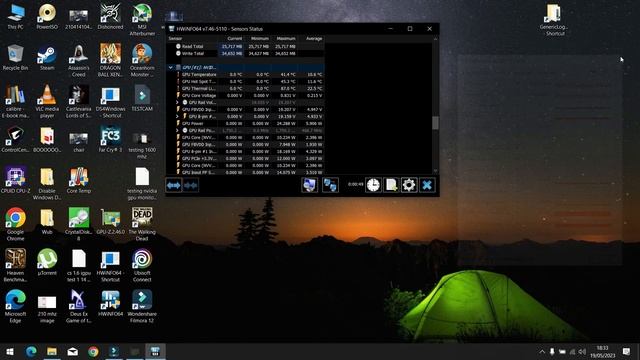Open HWiNFO sensor settings gear
This screenshot has width=640, height=360.
pyautogui.click(x=409, y=185)
